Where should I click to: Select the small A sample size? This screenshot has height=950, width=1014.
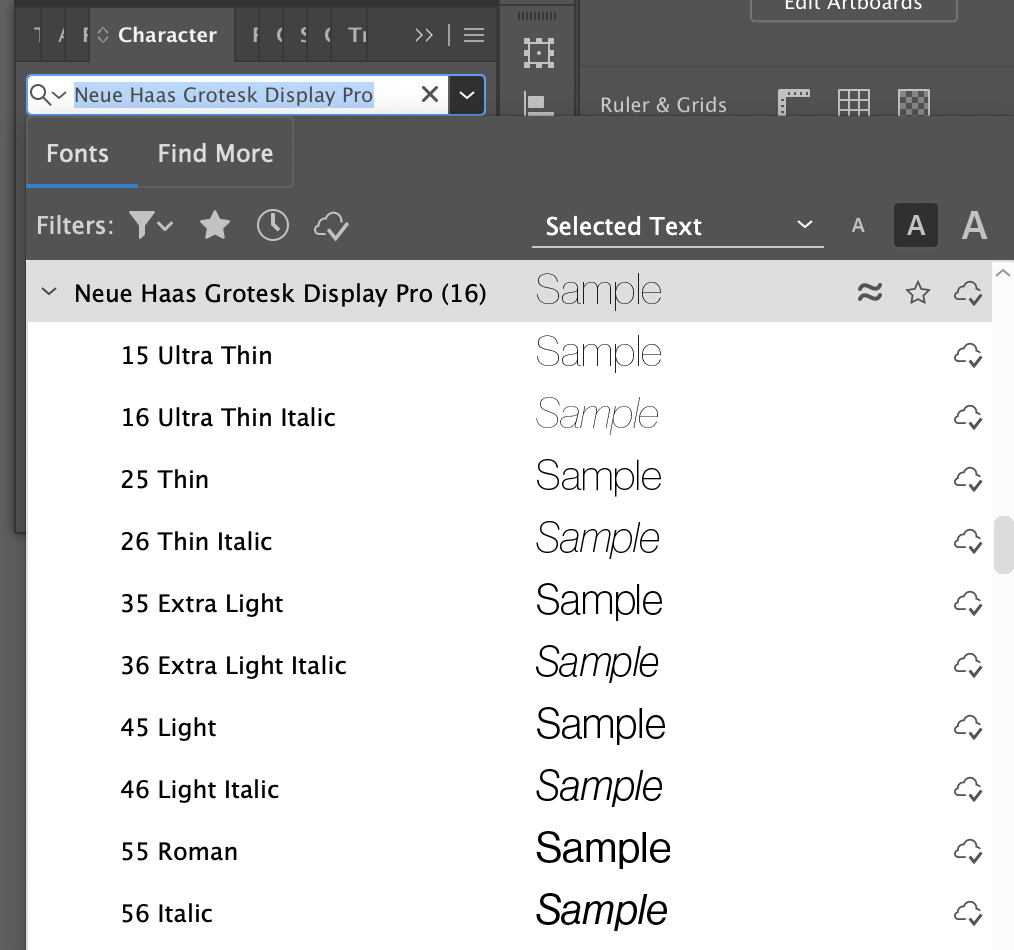pos(858,225)
